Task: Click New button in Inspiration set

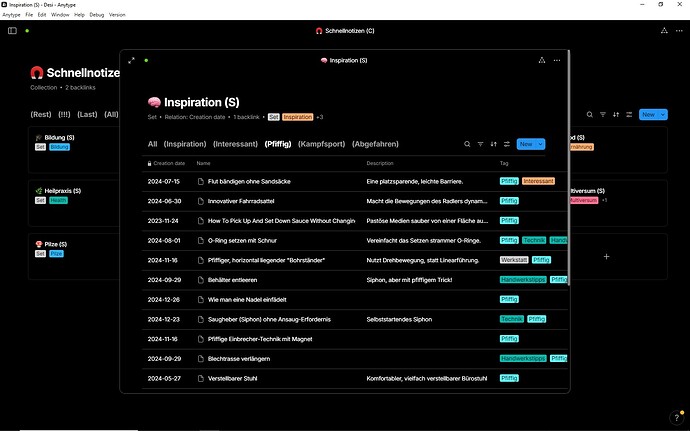Action: pos(526,144)
